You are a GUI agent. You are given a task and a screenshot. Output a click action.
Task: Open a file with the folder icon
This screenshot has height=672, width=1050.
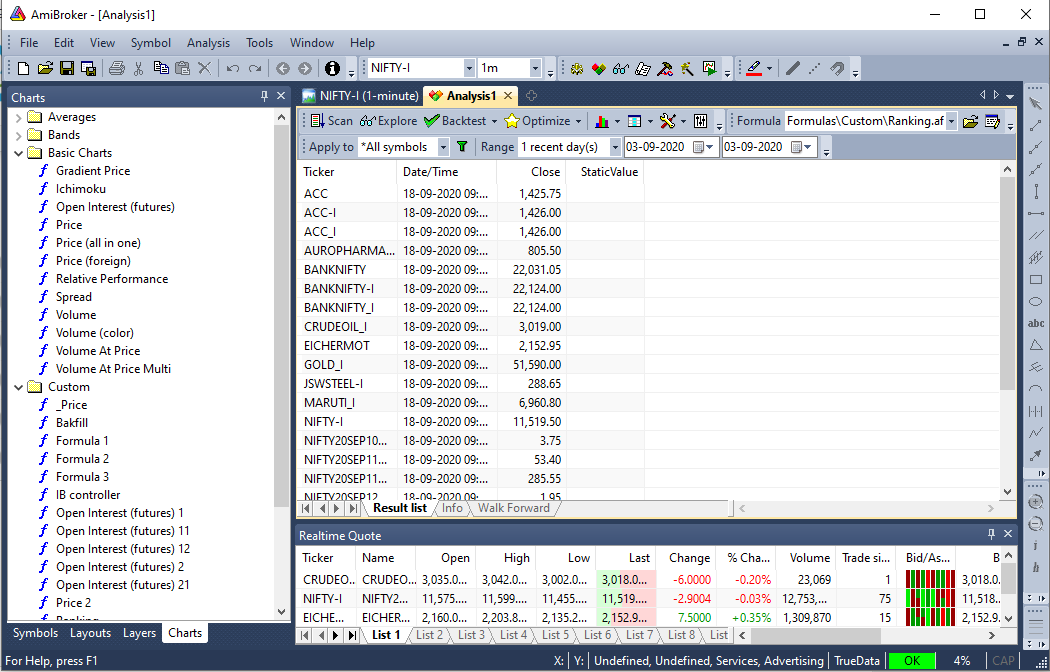click(x=45, y=68)
